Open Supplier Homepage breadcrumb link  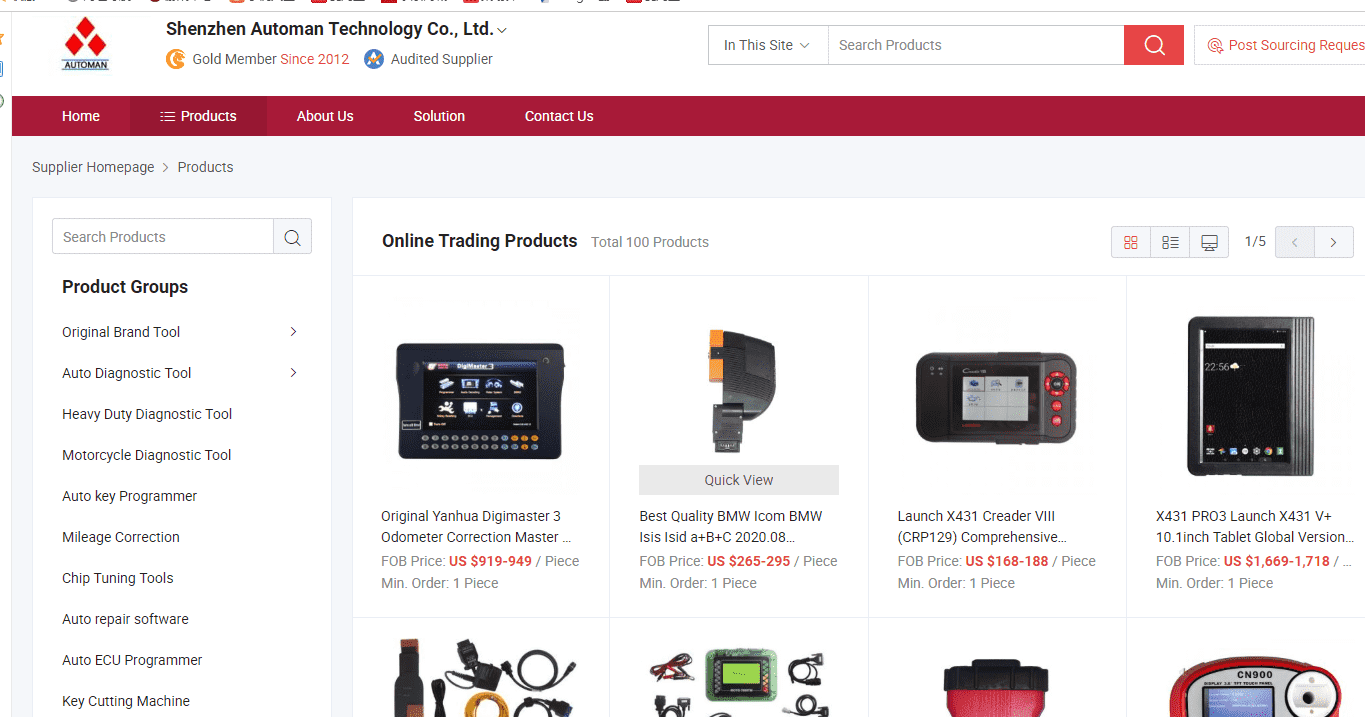(x=93, y=167)
